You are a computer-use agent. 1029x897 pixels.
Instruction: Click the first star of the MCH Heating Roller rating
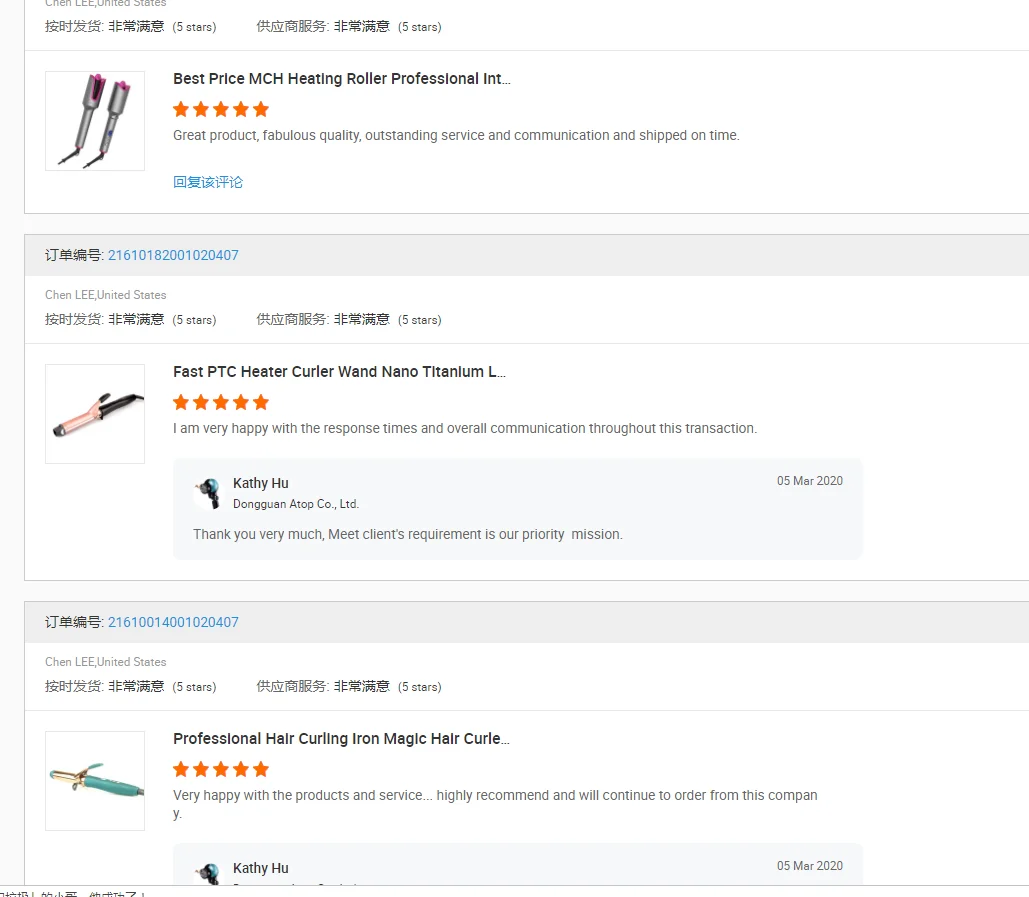tap(181, 109)
